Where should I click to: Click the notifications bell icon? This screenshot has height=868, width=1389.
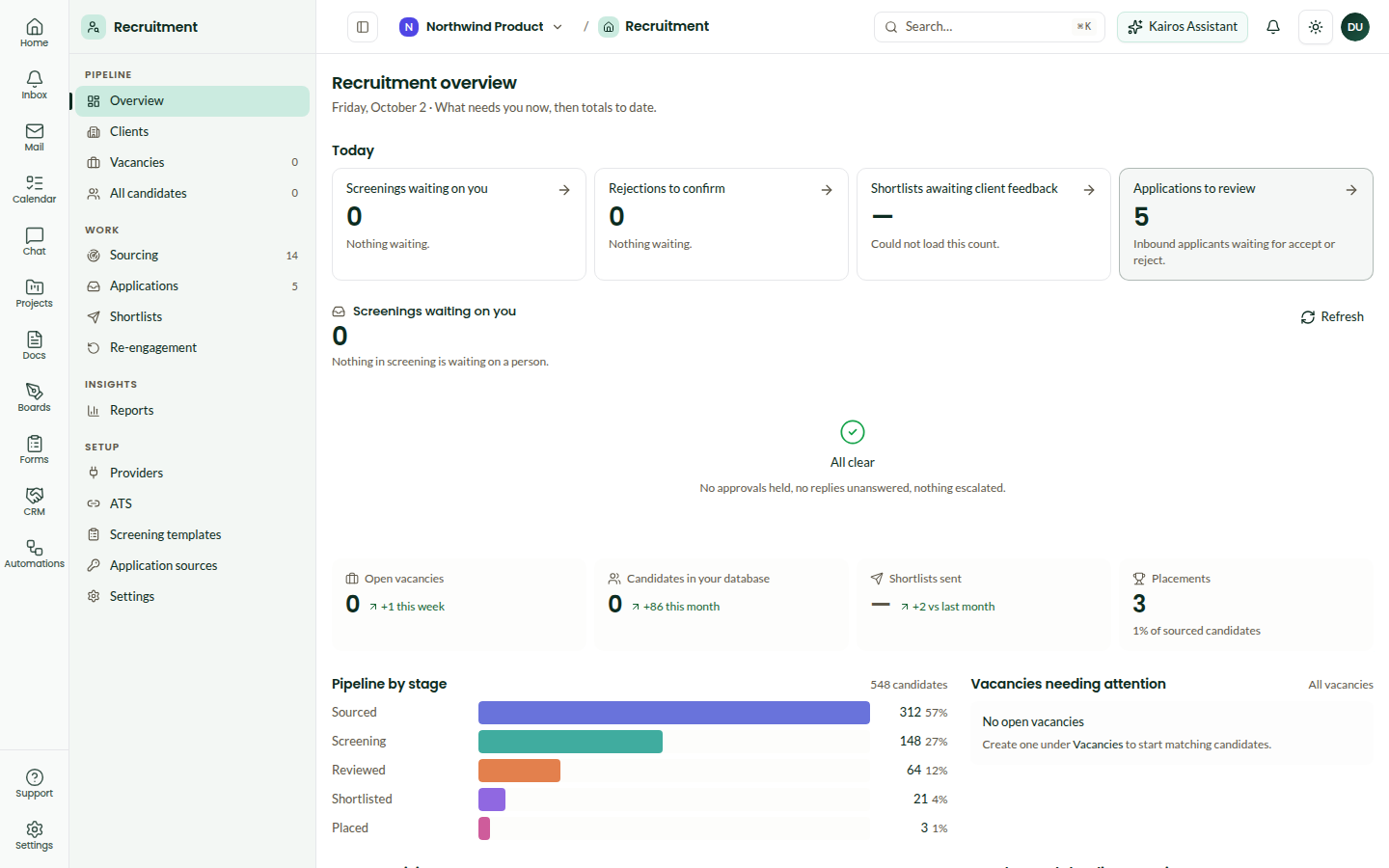coord(1273,27)
